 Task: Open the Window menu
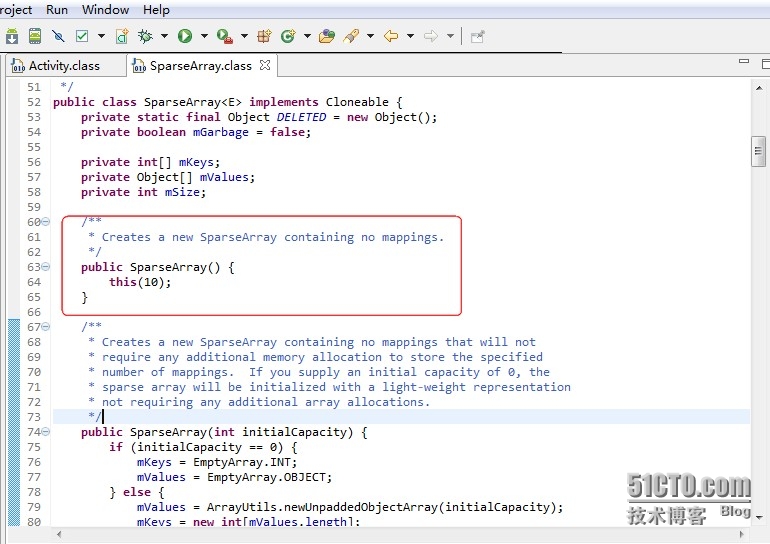(106, 9)
